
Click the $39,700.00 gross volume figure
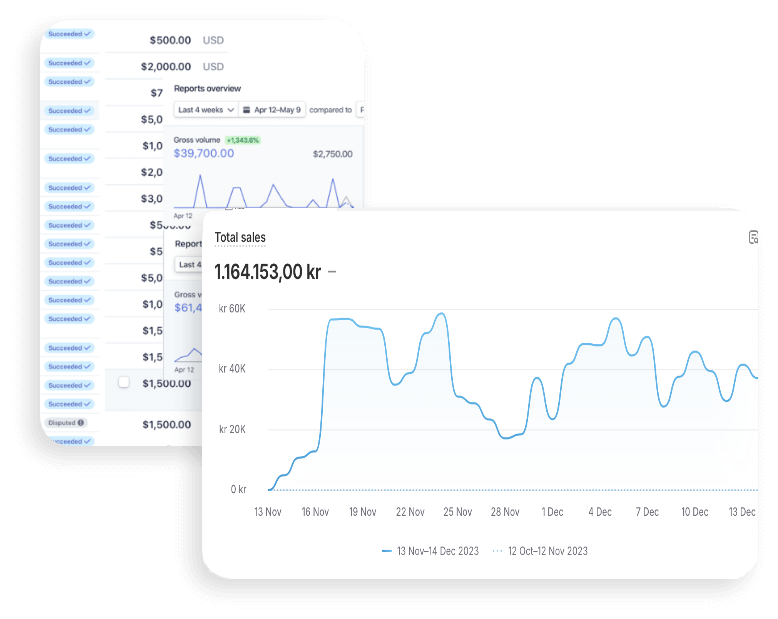click(x=203, y=153)
